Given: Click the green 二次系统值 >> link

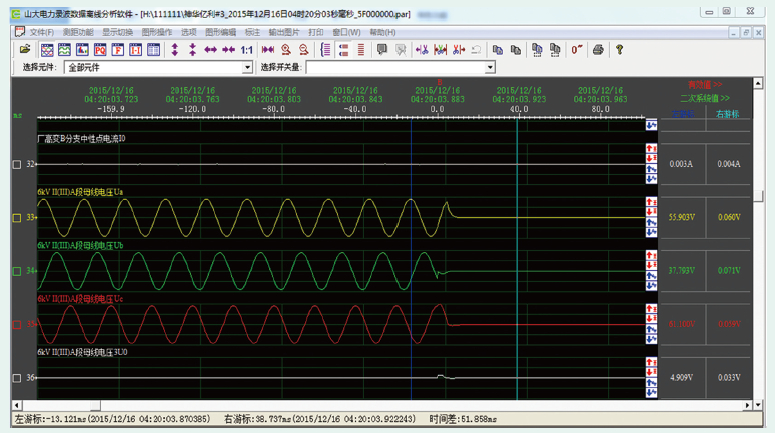Looking at the screenshot, I should 704,98.
